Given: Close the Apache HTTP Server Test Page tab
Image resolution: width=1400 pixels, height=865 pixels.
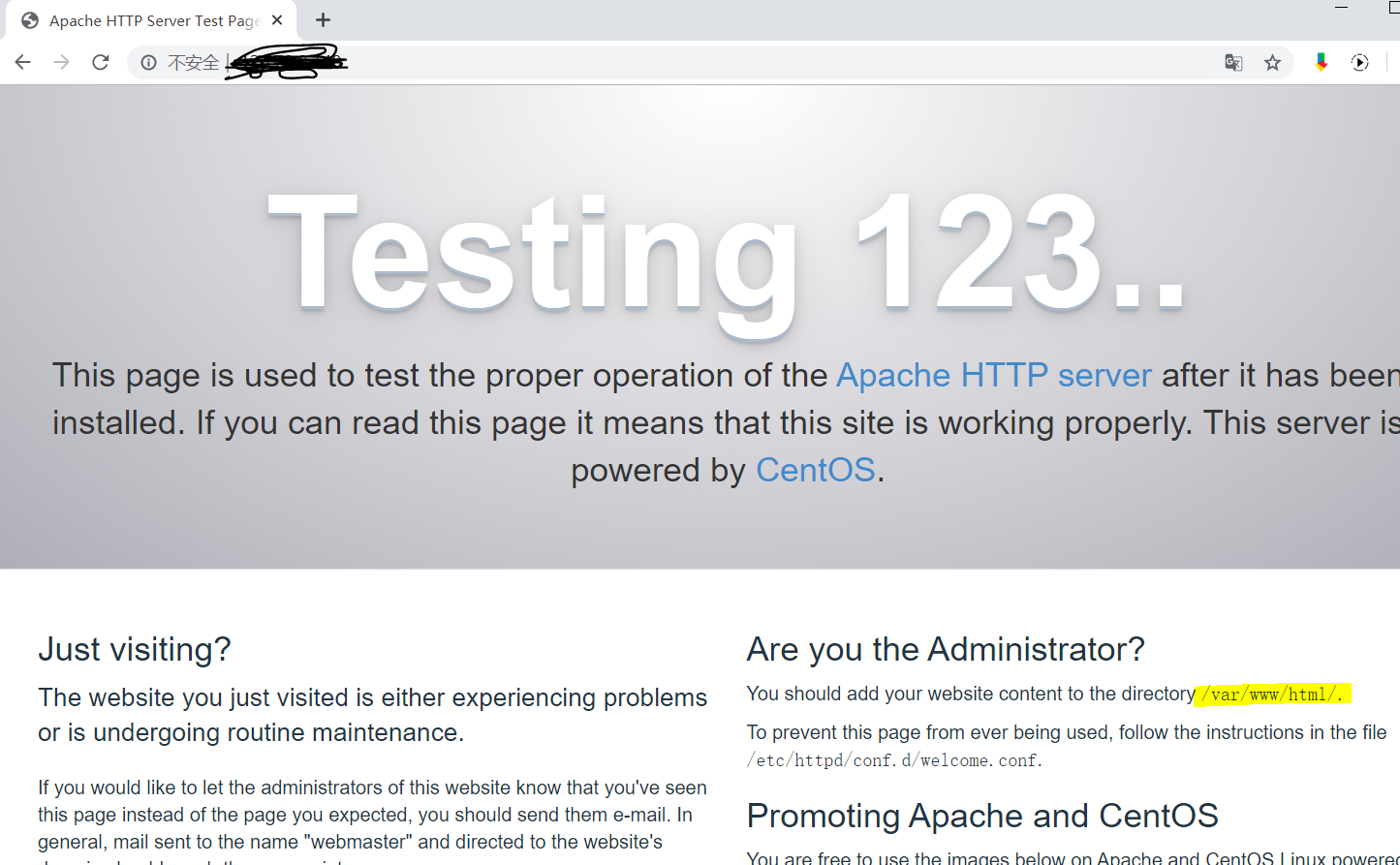Looking at the screenshot, I should (x=277, y=20).
